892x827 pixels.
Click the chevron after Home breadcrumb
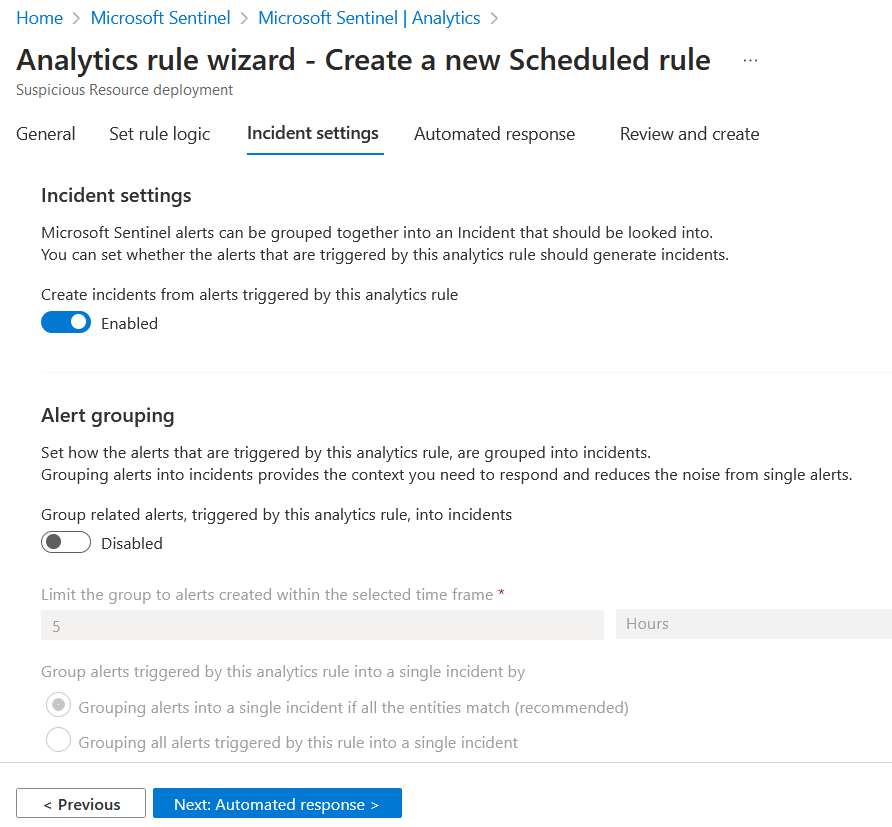tap(73, 17)
